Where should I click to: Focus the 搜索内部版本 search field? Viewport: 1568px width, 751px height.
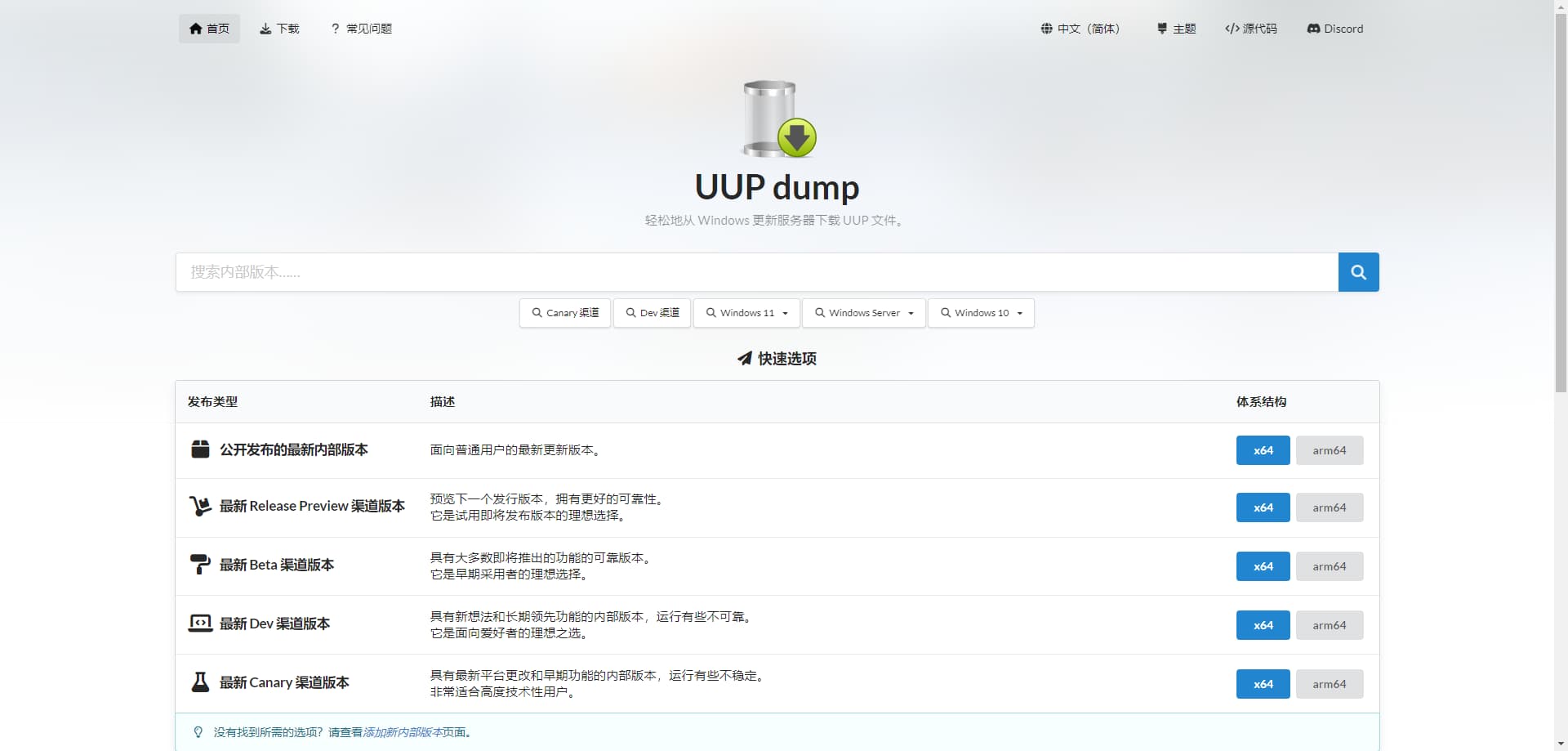pyautogui.click(x=756, y=272)
